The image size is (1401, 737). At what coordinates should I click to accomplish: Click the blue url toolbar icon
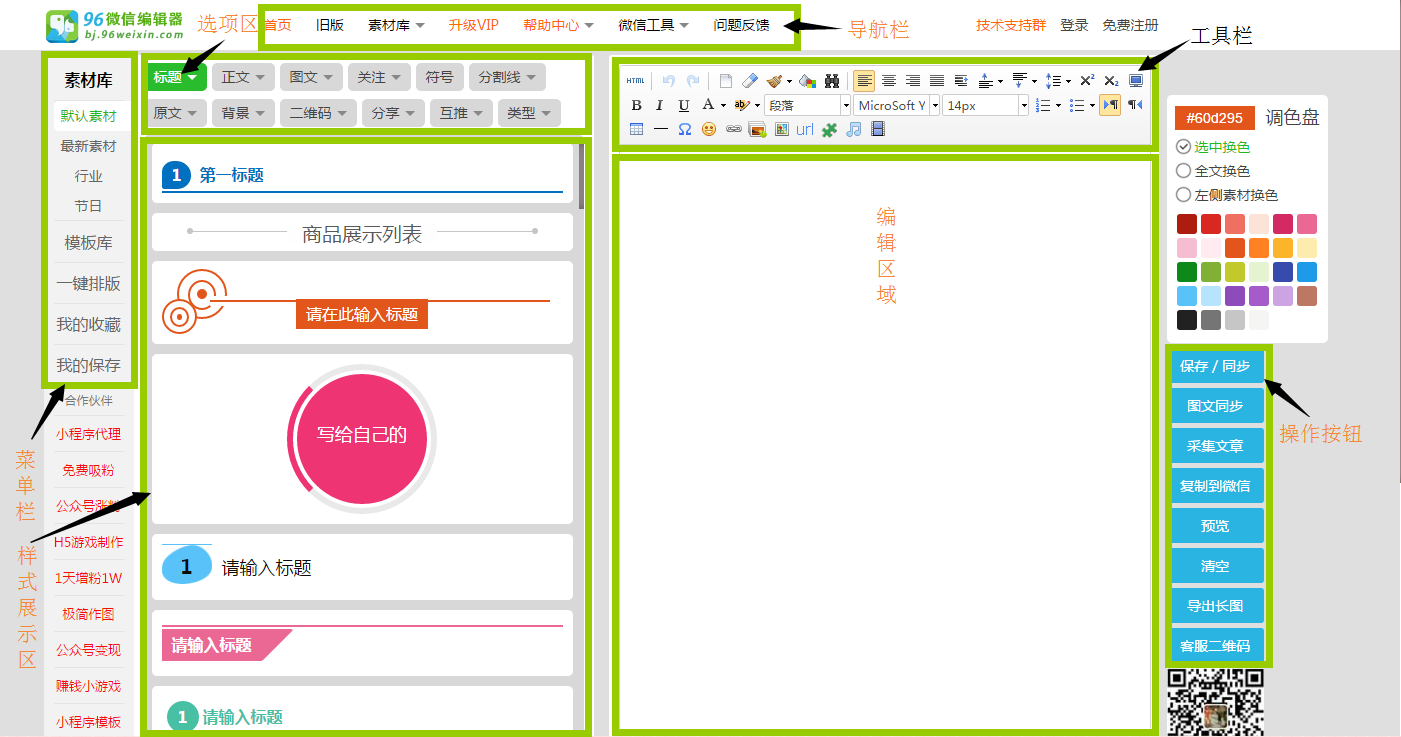[x=805, y=129]
